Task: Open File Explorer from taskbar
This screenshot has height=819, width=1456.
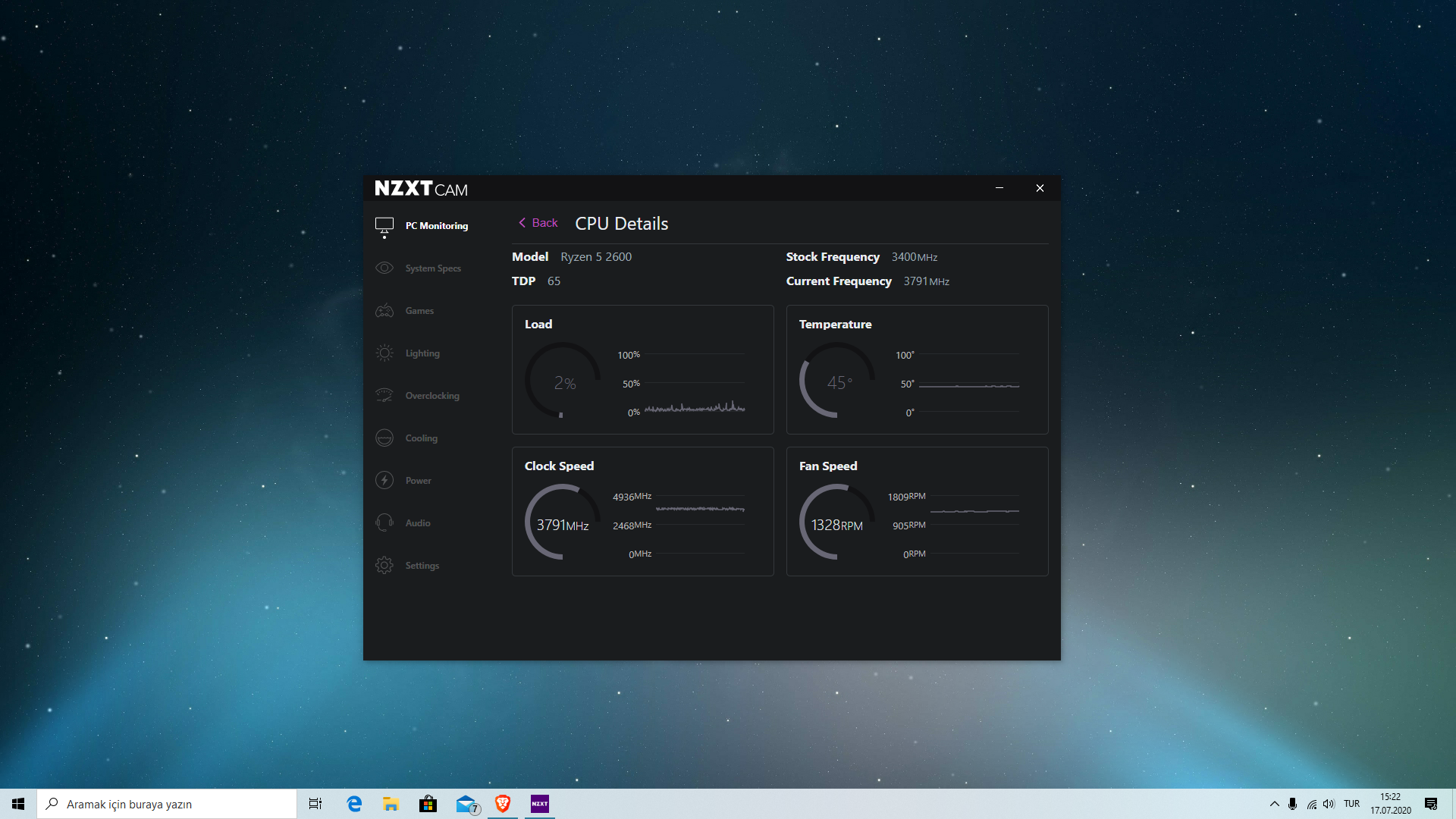Action: 391,804
